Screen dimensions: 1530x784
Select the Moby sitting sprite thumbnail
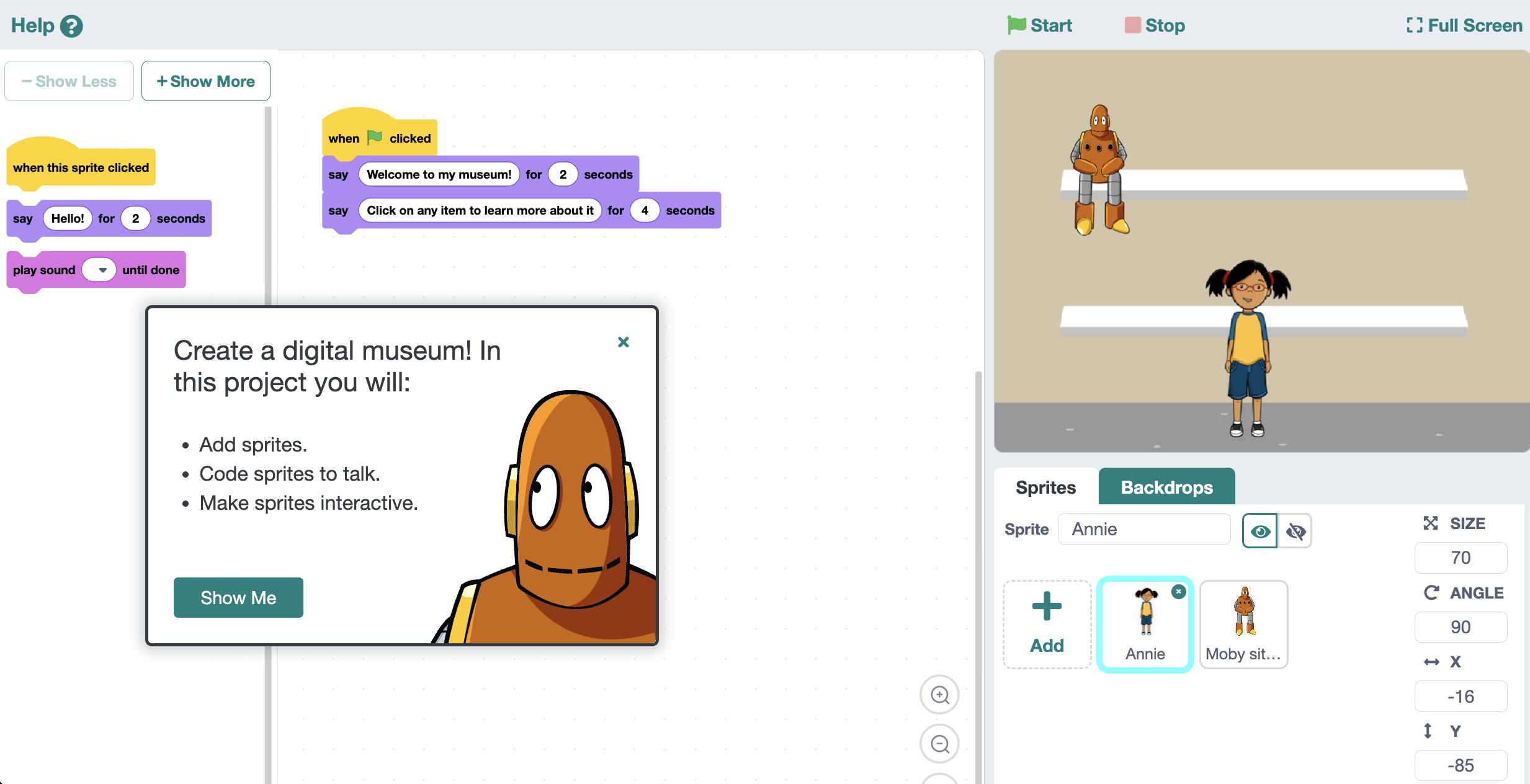1243,623
